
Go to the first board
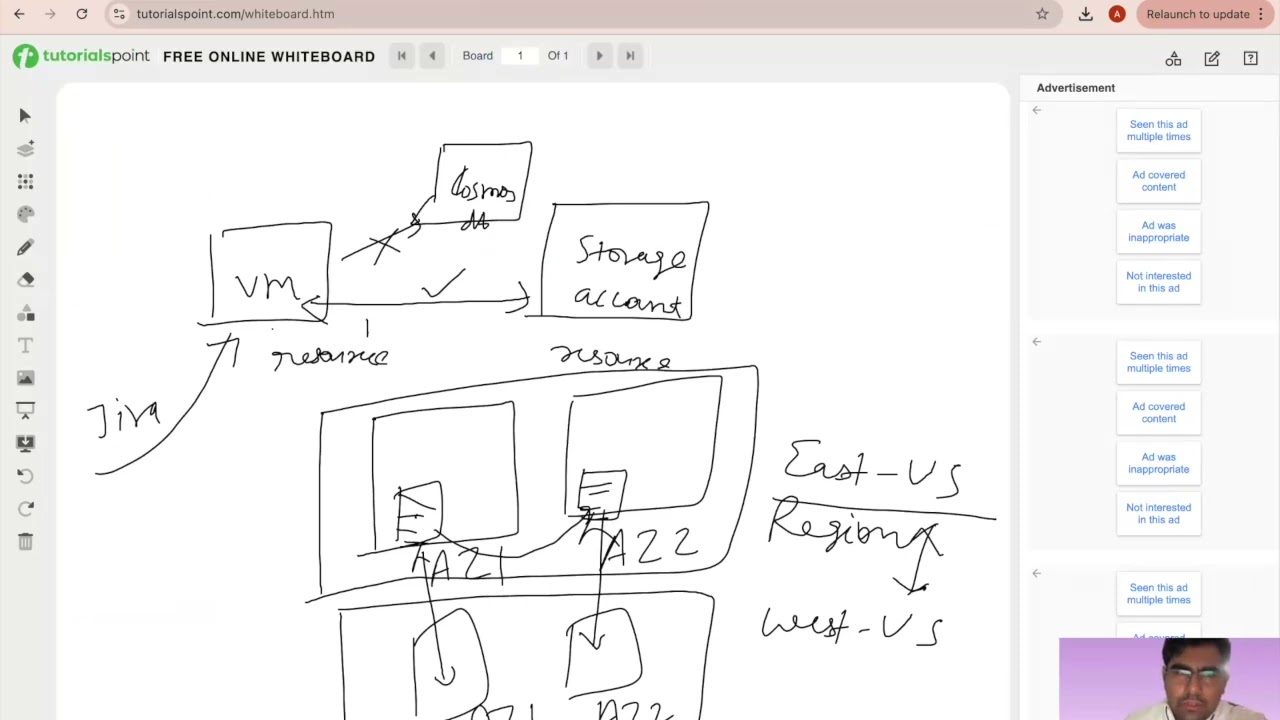(x=402, y=56)
